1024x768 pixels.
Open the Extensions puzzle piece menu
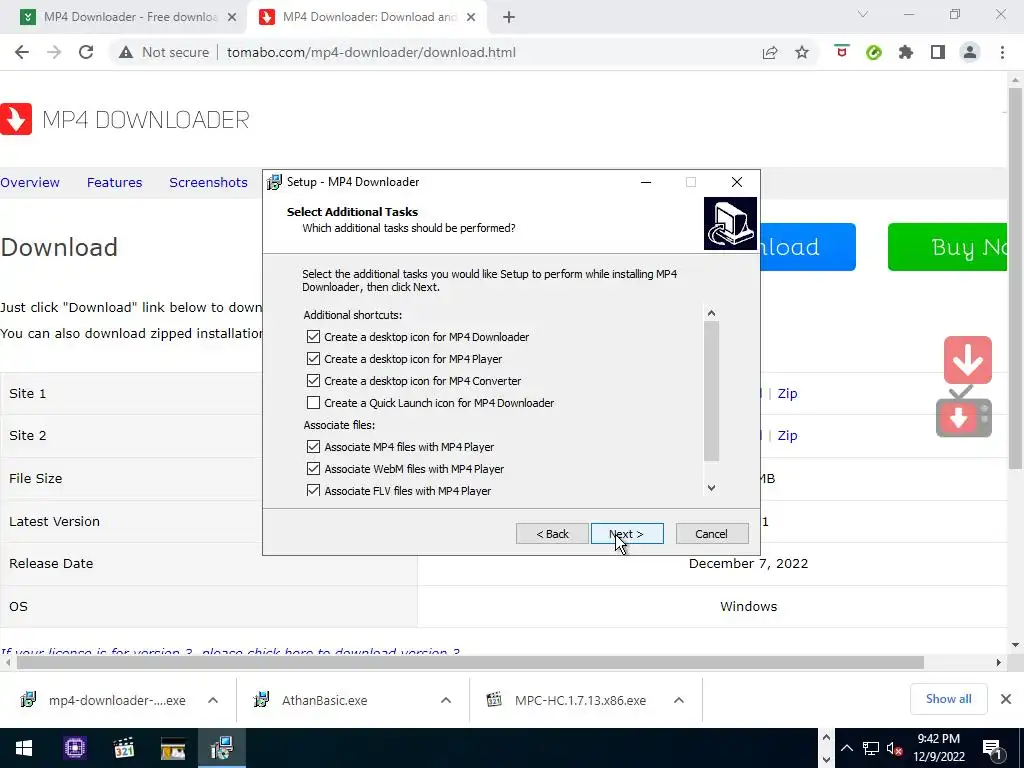(x=906, y=52)
